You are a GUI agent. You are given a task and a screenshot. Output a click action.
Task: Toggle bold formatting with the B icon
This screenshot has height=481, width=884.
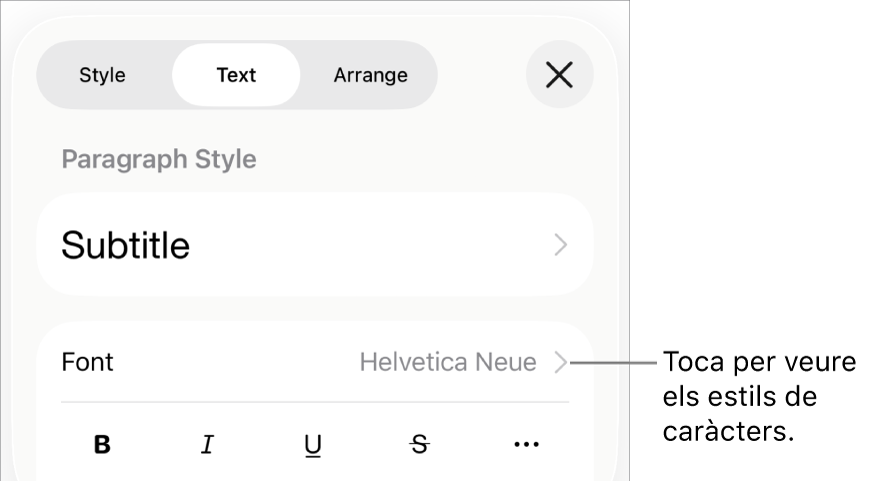(x=102, y=445)
